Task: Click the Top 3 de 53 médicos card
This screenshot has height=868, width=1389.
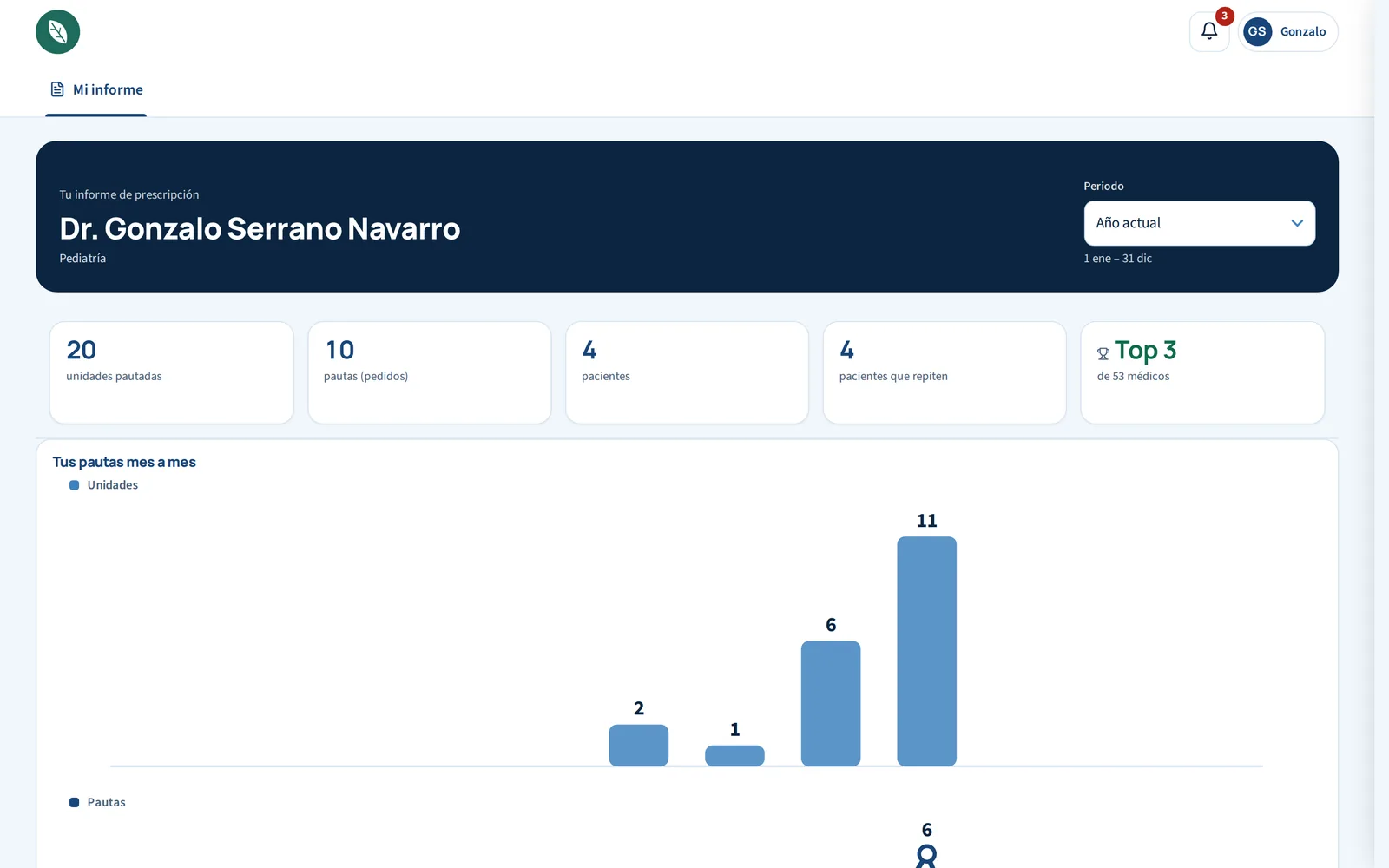Action: coord(1202,372)
